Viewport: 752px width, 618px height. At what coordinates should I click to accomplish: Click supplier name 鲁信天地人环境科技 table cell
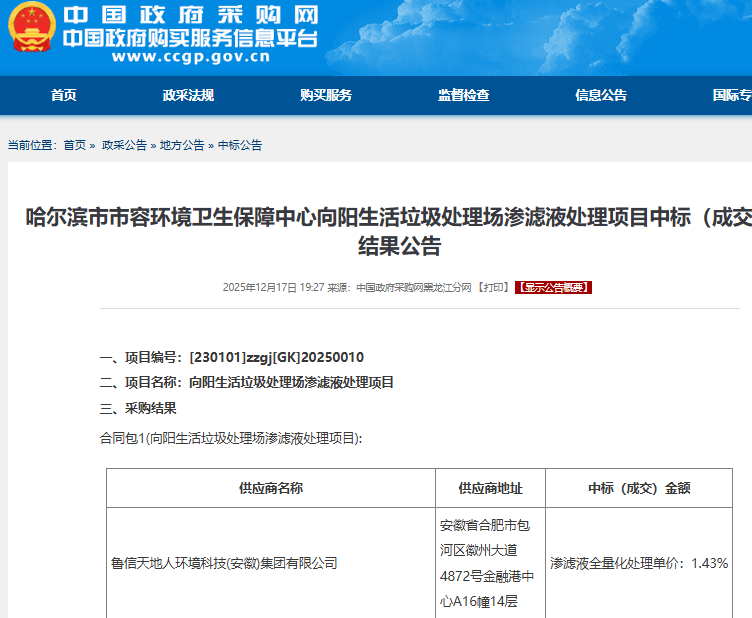point(224,563)
